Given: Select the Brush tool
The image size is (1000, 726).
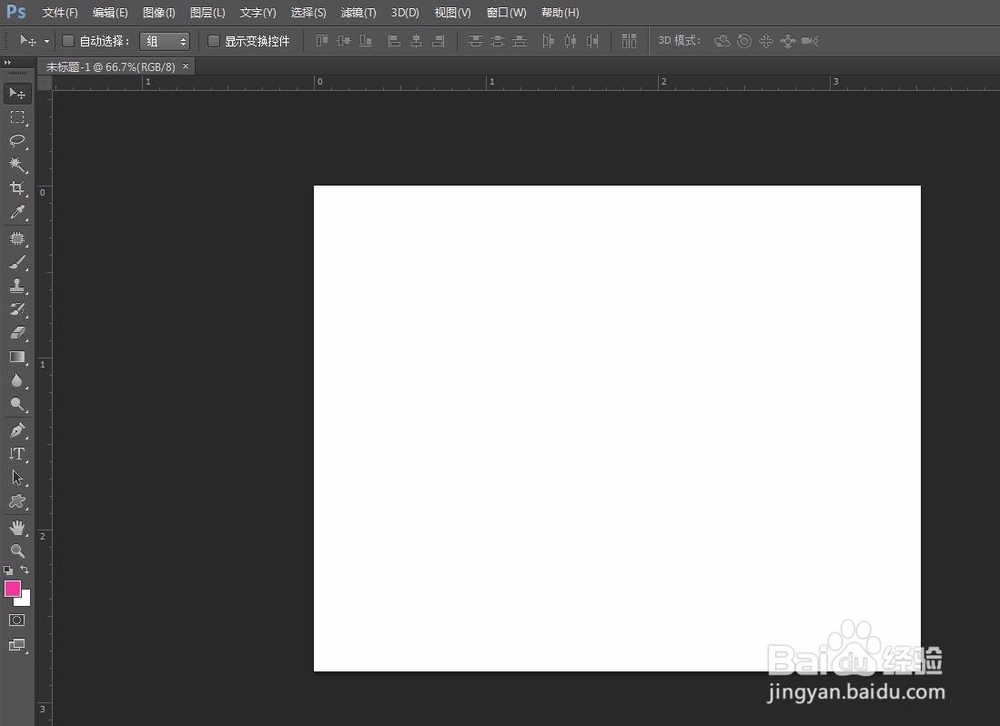Looking at the screenshot, I should point(17,262).
